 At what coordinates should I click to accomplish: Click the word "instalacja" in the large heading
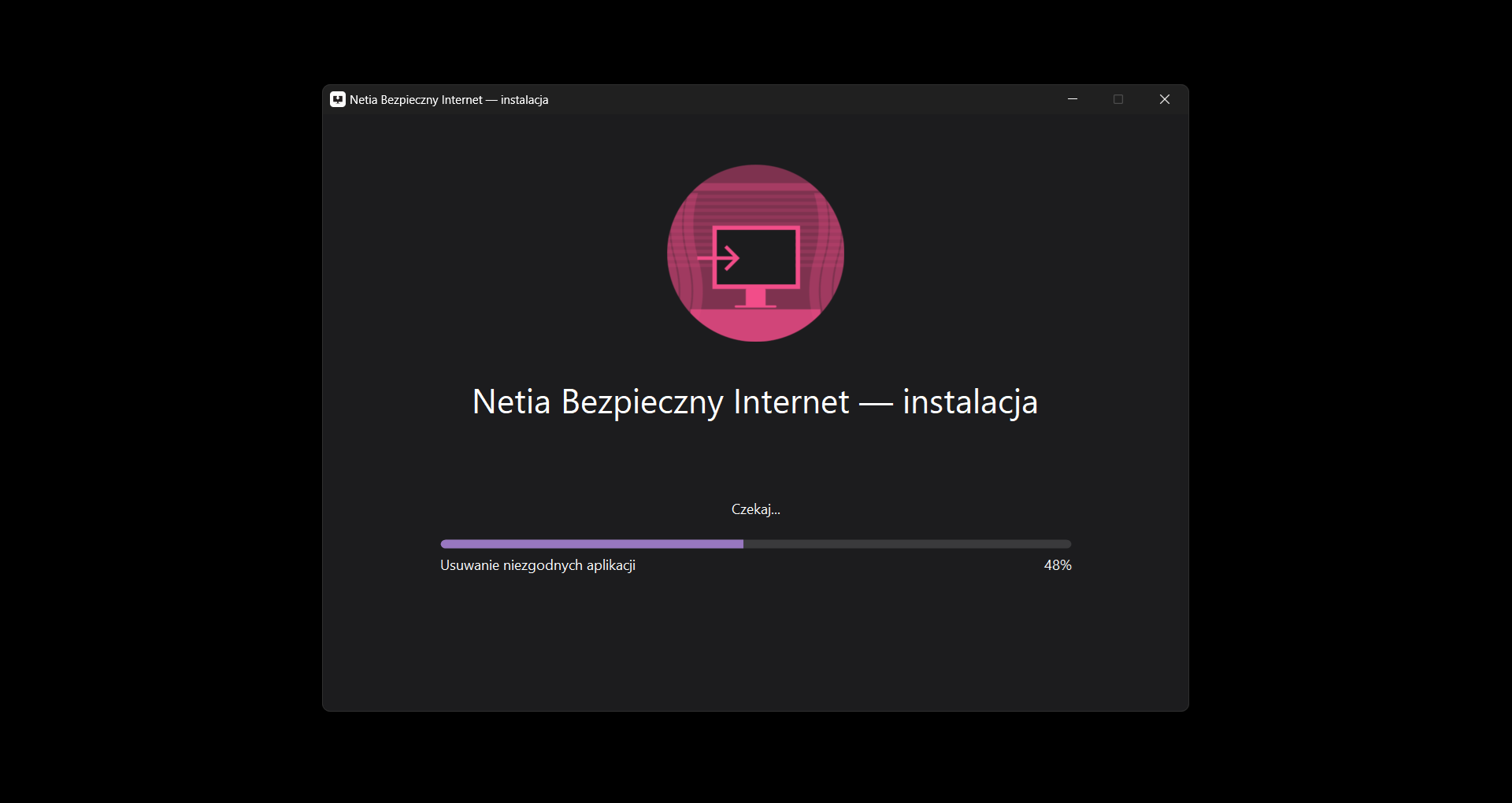click(x=969, y=402)
